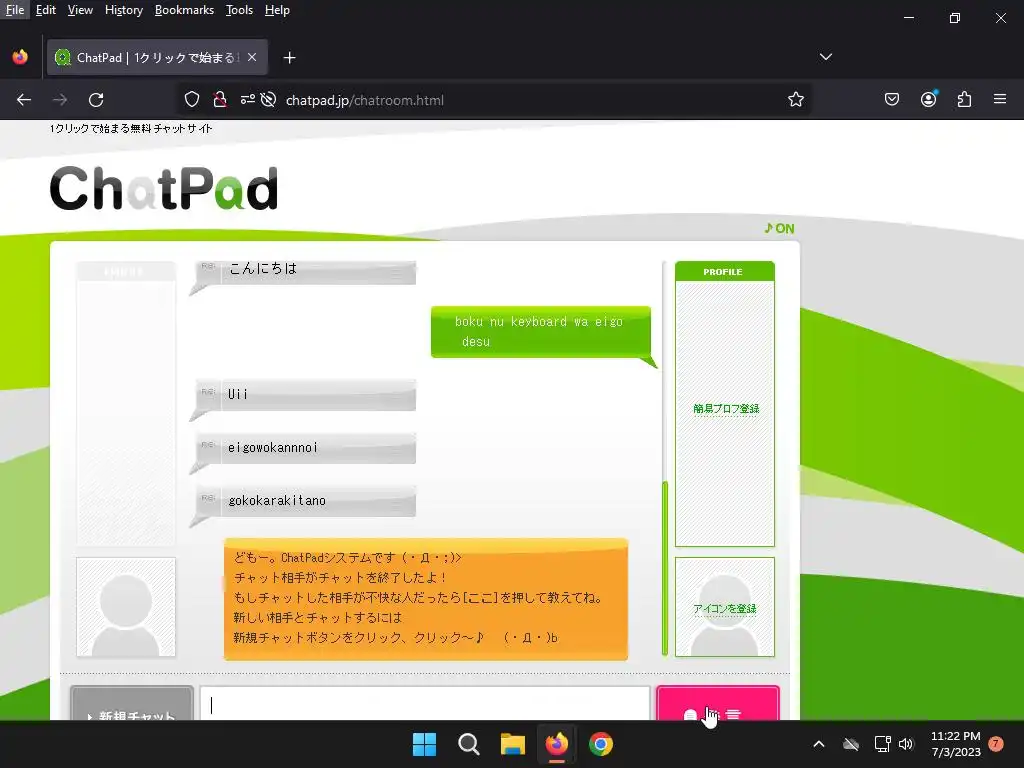
Task: Open a new browser tab
Action: [x=289, y=58]
